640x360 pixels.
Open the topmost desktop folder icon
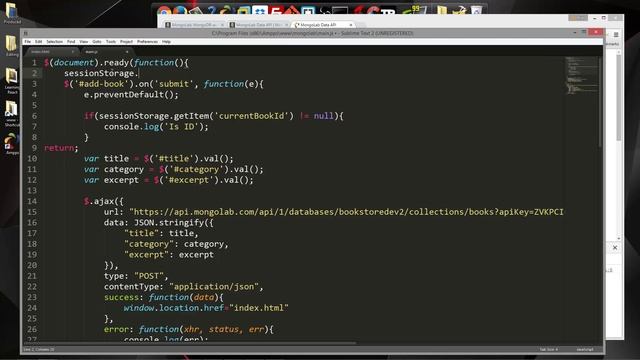point(11,12)
